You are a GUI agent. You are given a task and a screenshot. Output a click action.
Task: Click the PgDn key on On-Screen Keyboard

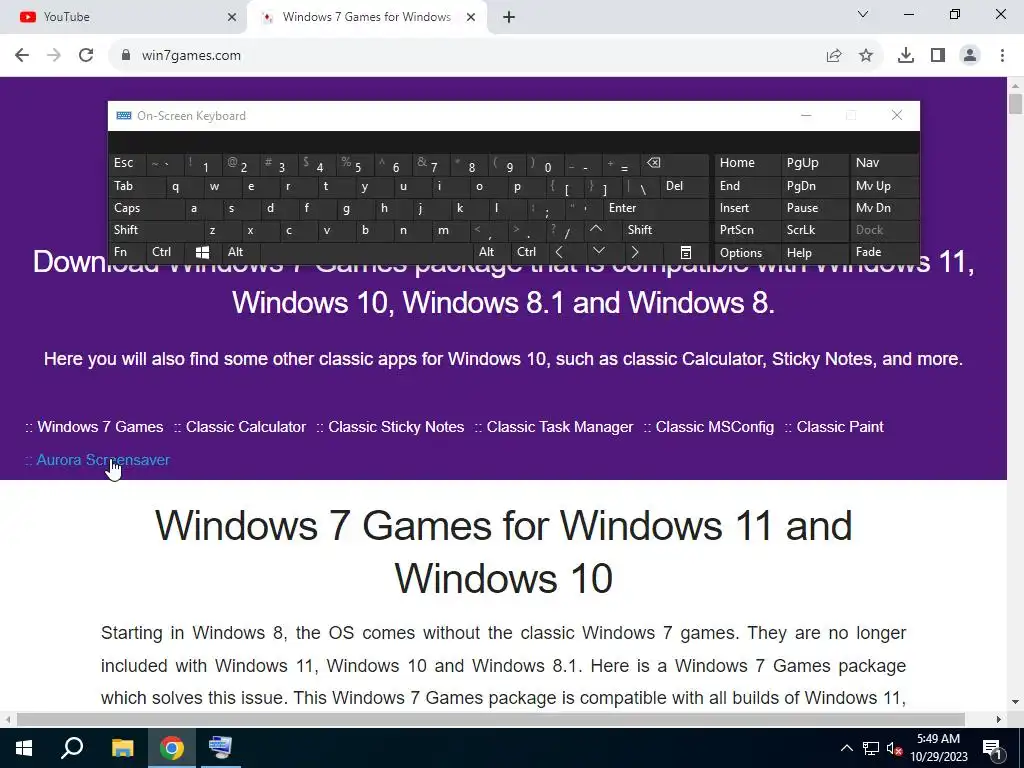[x=814, y=186]
